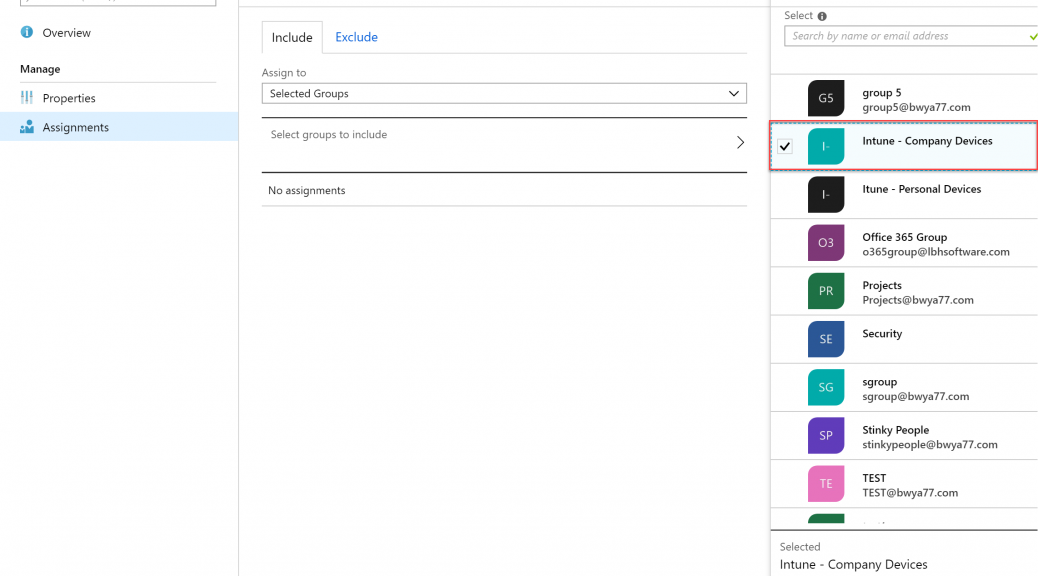Open Assignments in the sidebar
The height and width of the screenshot is (576, 1038).
pos(119,127)
